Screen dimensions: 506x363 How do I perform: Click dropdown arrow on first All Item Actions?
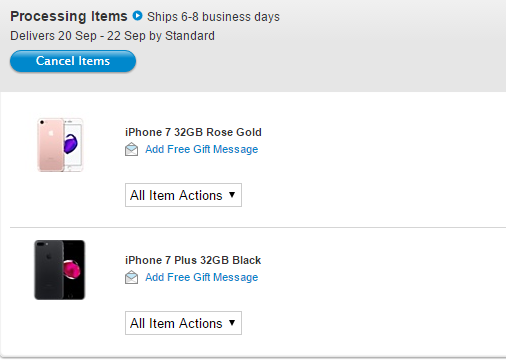click(232, 195)
